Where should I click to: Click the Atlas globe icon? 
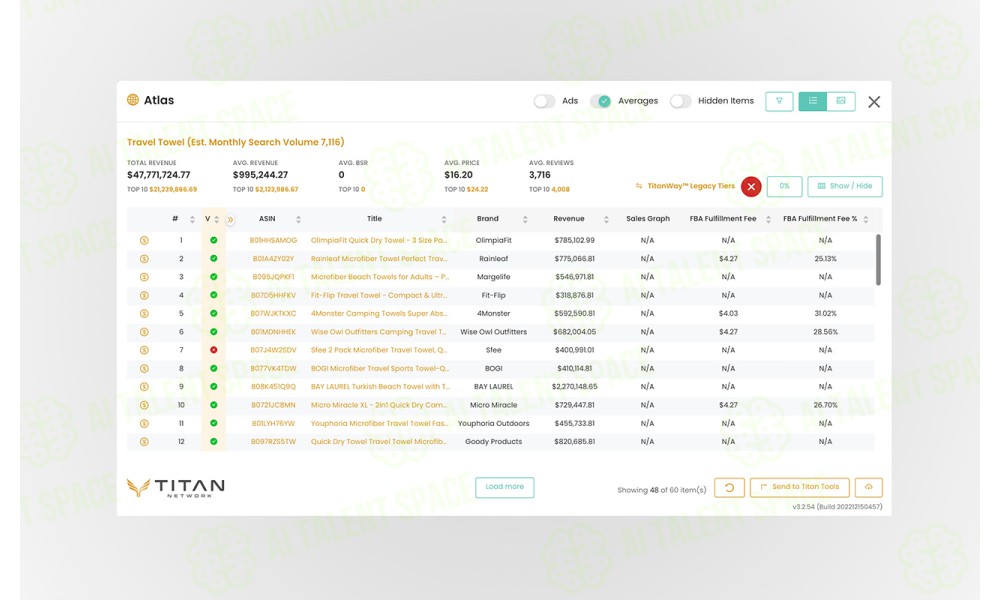[133, 100]
